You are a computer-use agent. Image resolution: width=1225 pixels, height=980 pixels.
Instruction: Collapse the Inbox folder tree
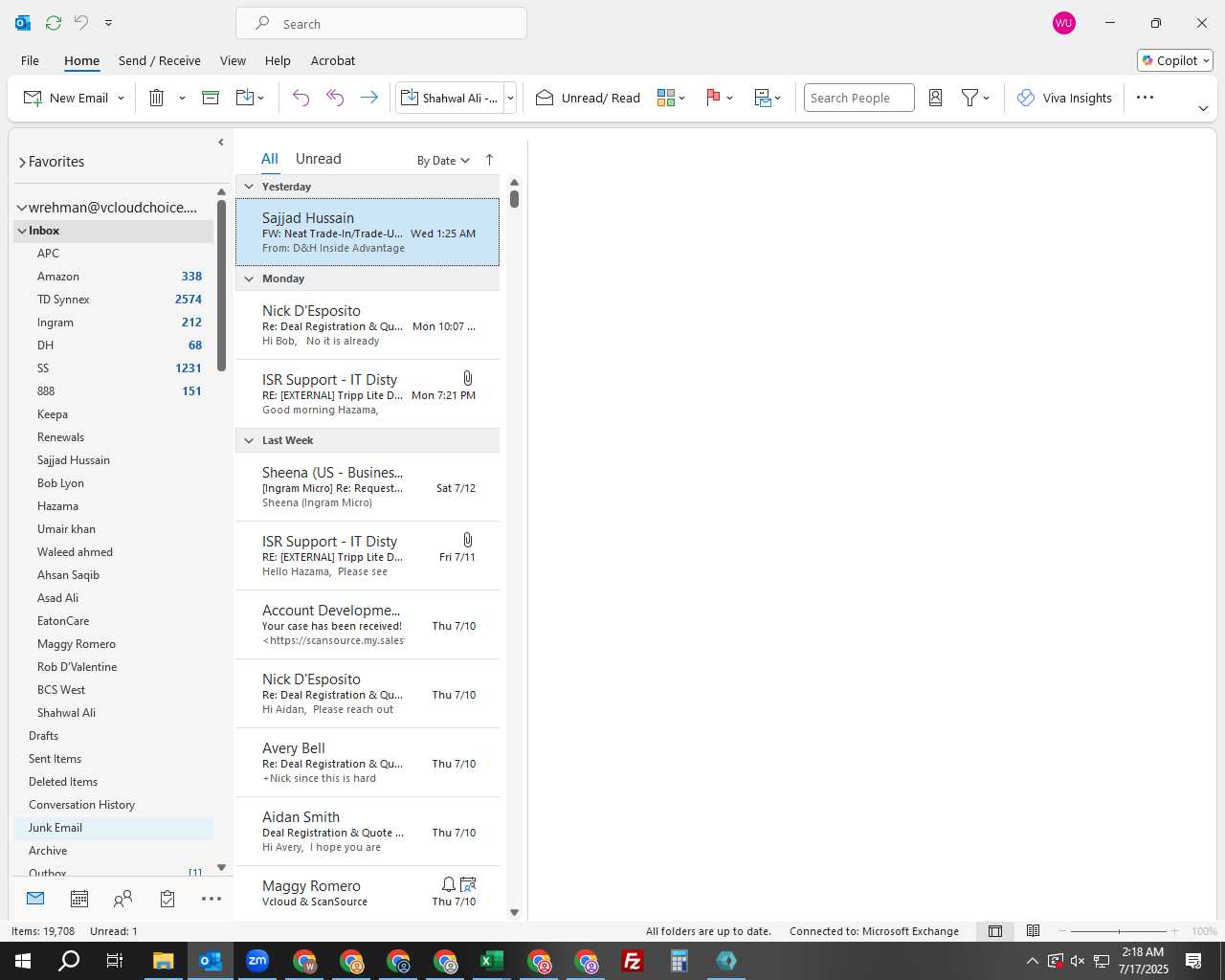click(21, 231)
